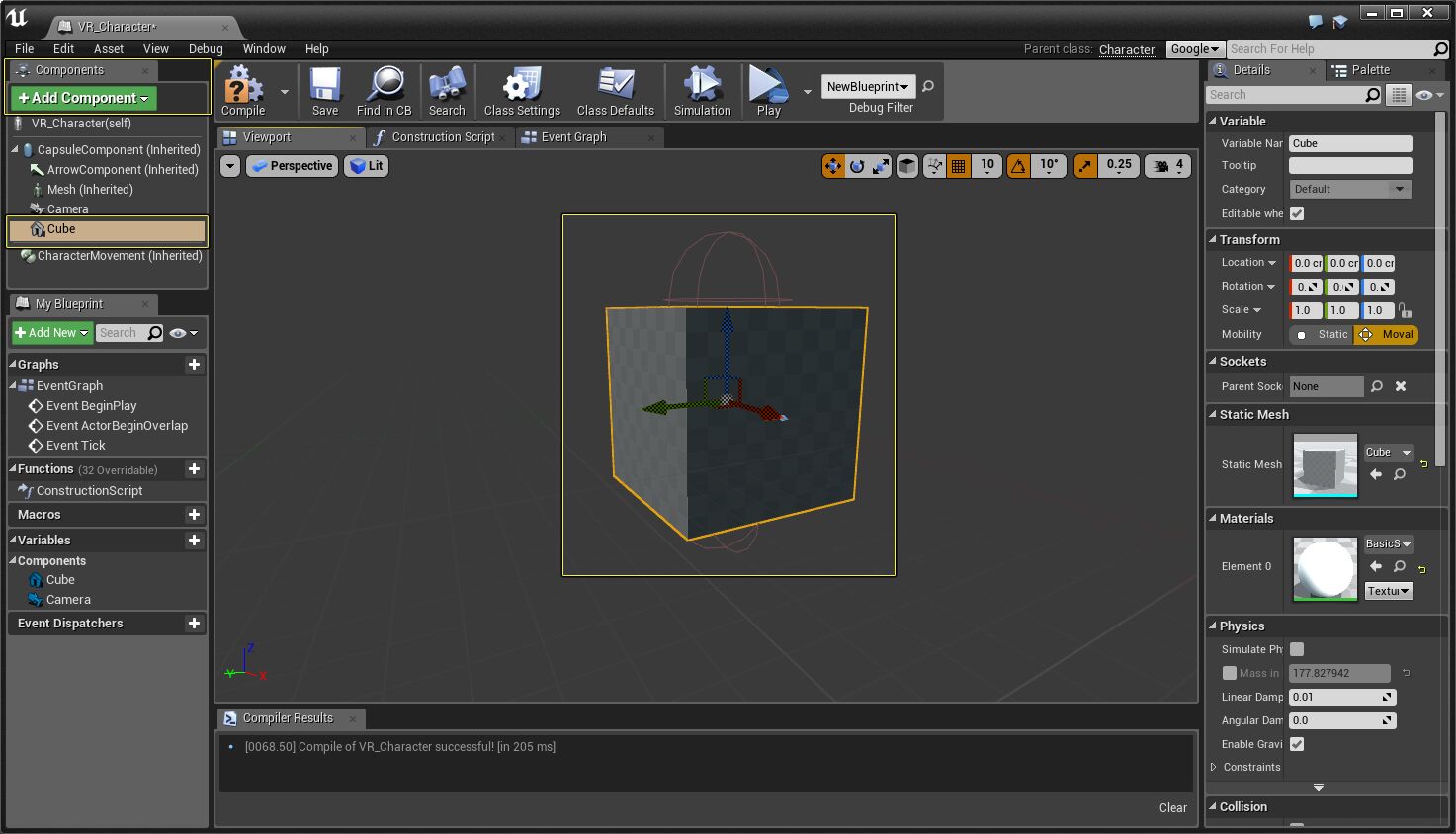Open Class Defaults from toolbar

(615, 91)
